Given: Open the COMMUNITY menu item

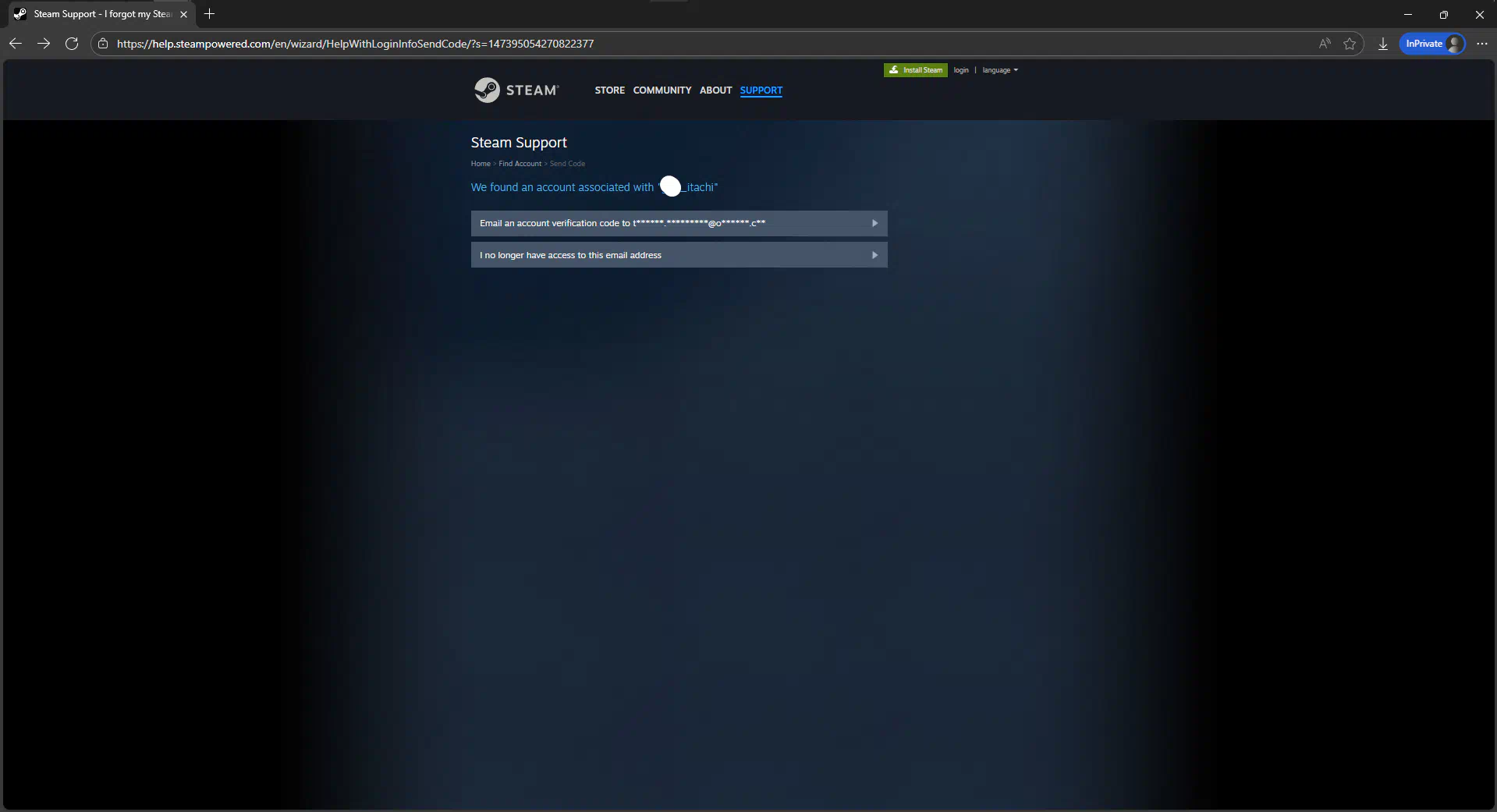Looking at the screenshot, I should tap(662, 90).
